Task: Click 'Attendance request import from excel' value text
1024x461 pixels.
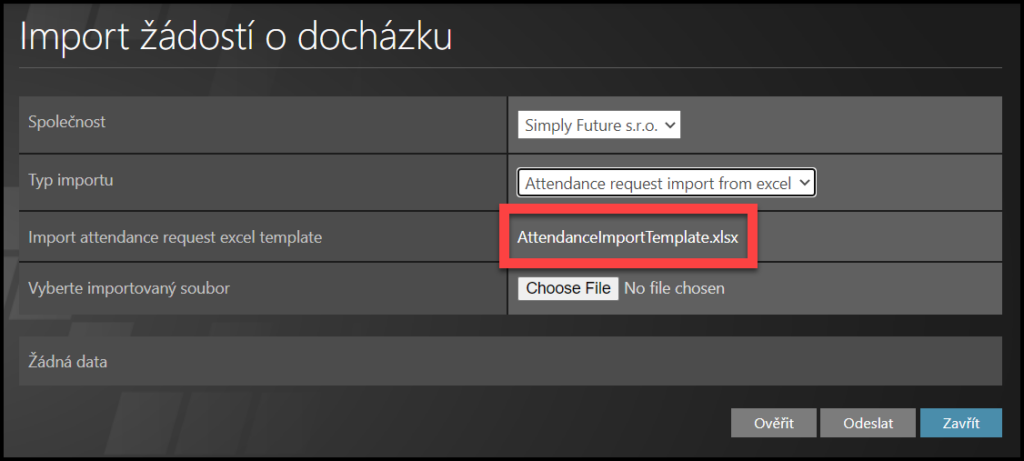Action: pos(657,183)
